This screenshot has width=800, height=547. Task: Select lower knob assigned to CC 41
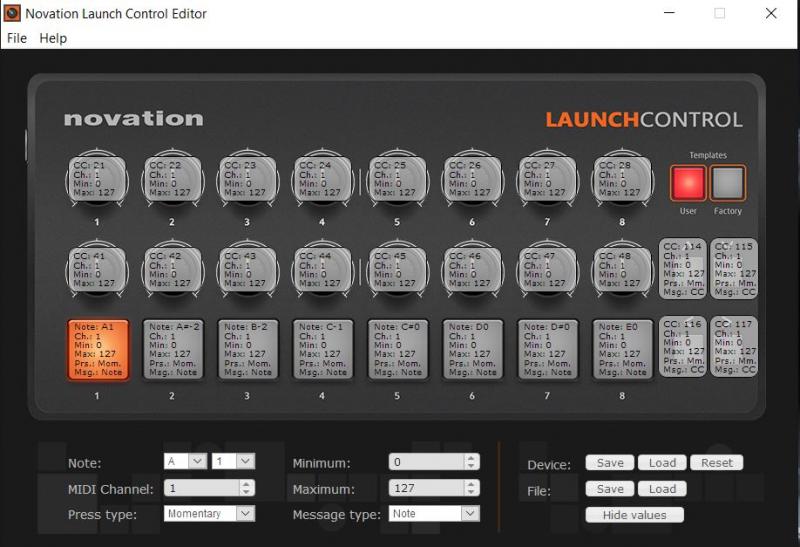(x=97, y=270)
